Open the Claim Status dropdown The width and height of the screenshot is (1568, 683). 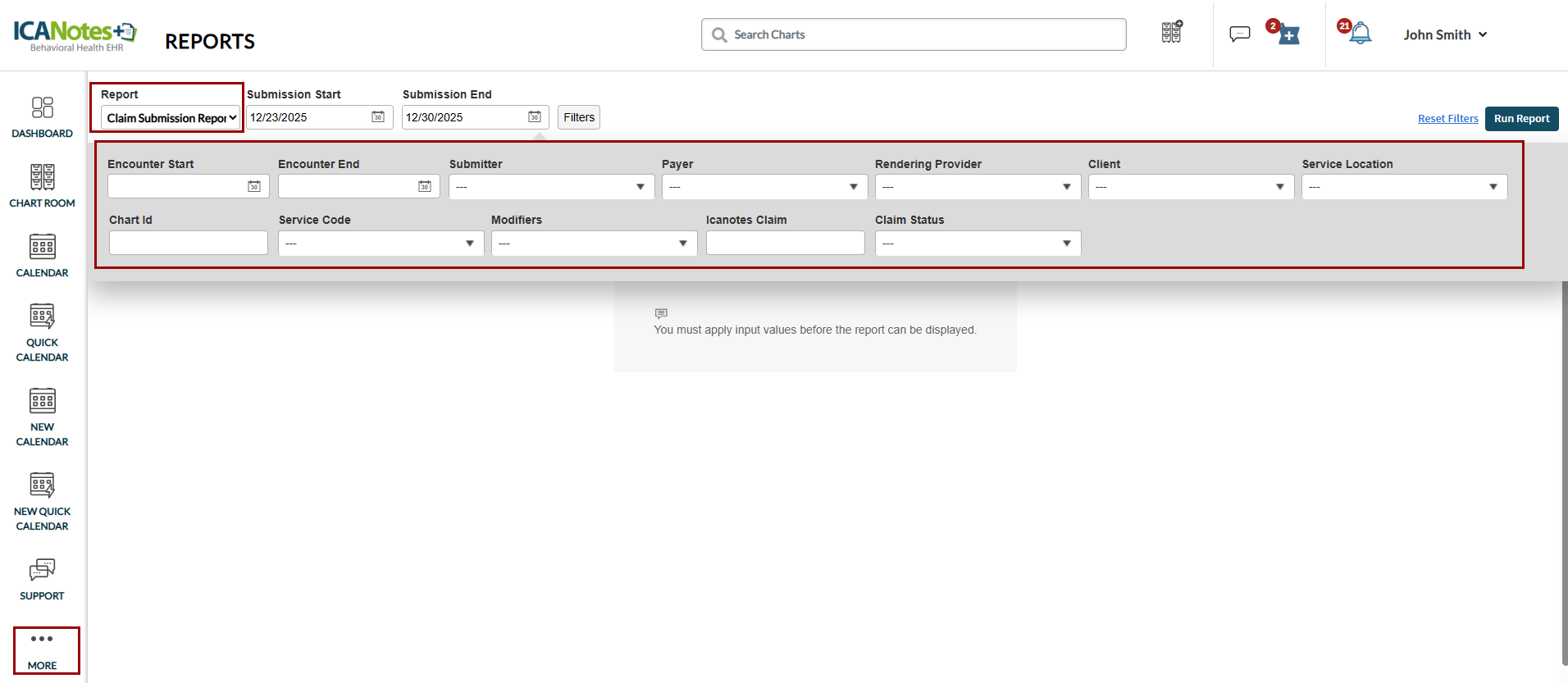[x=978, y=244]
